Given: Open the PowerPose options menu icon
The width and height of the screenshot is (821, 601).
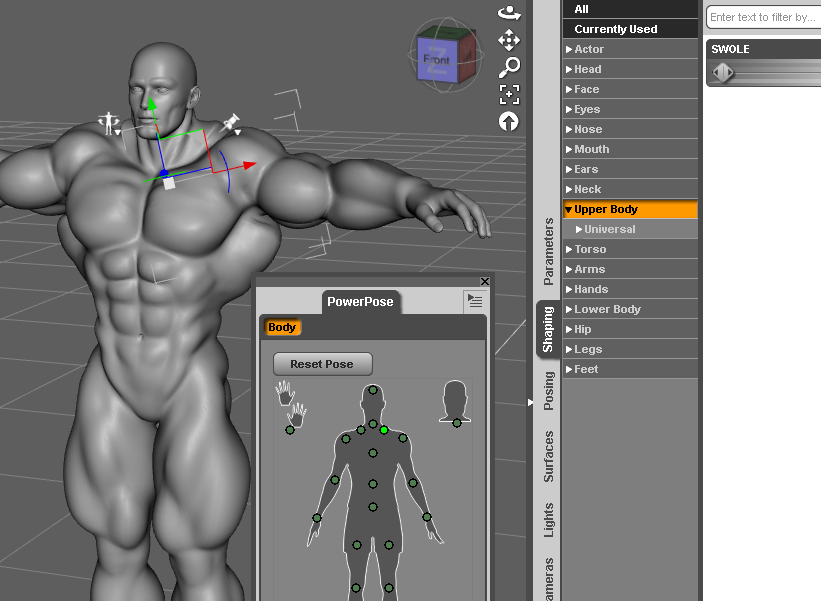Looking at the screenshot, I should pyautogui.click(x=475, y=301).
